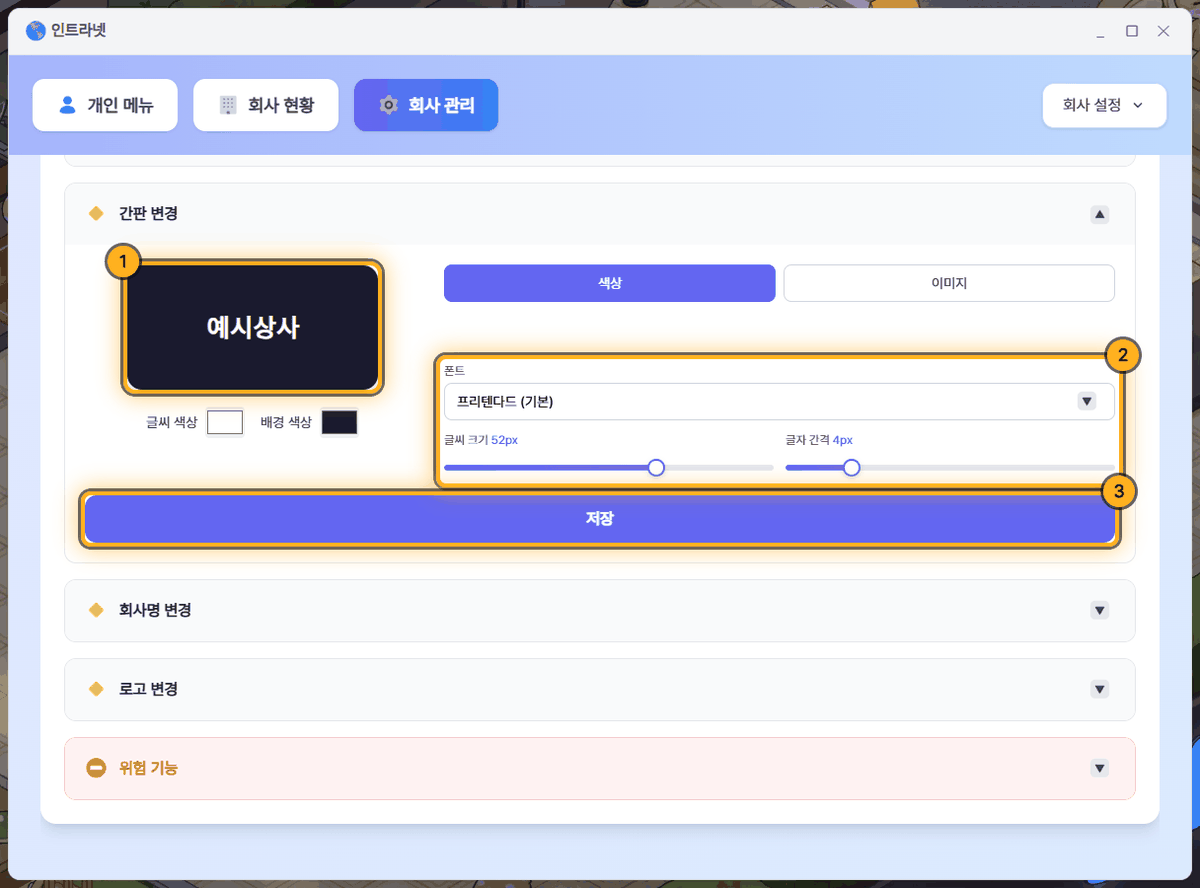The image size is (1200, 888).
Task: Click the 로고 변경 diamond icon
Action: [96, 689]
